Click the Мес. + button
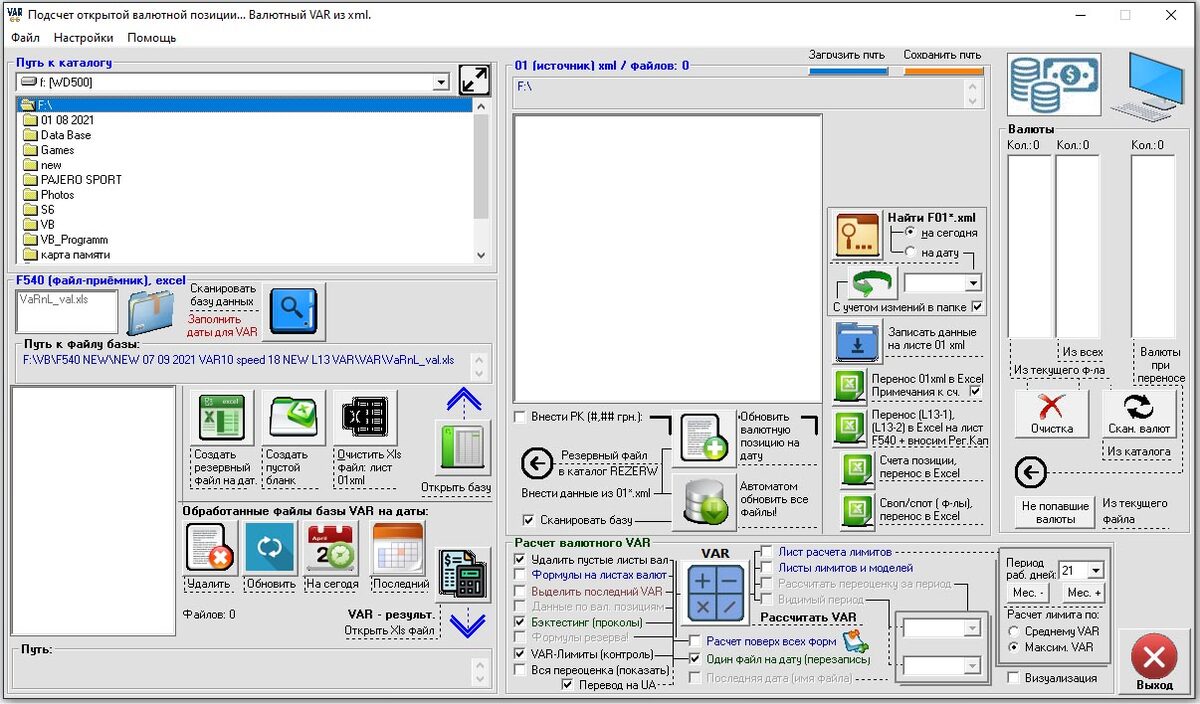 coord(1085,593)
